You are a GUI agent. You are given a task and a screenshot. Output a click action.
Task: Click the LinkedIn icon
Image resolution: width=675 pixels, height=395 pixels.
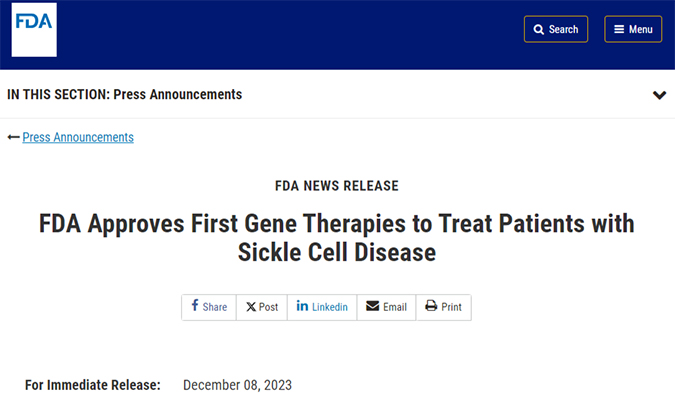[302, 306]
